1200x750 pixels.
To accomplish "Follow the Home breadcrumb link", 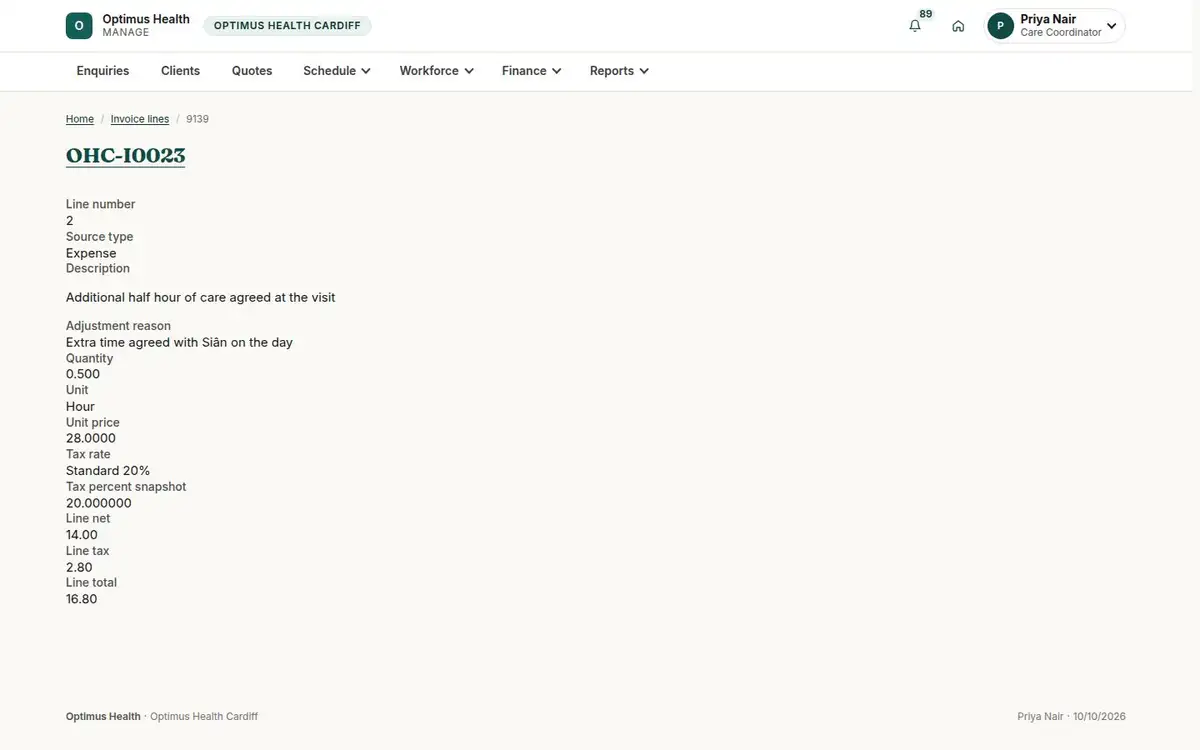I will click(80, 119).
